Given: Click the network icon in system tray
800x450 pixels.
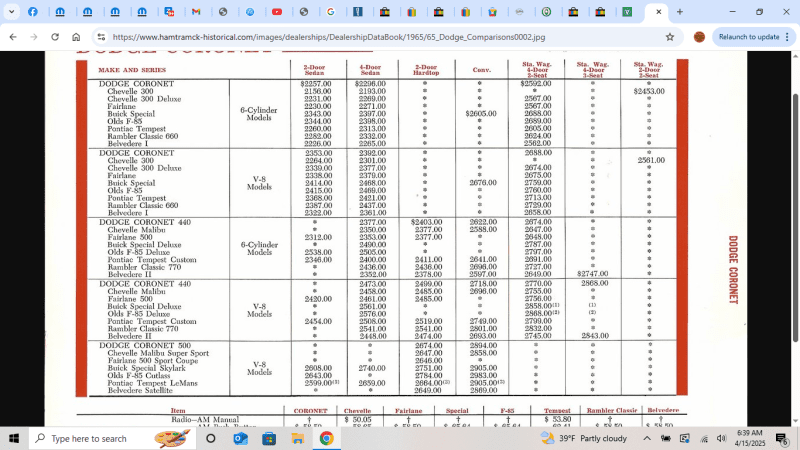Looking at the screenshot, I should pos(704,438).
